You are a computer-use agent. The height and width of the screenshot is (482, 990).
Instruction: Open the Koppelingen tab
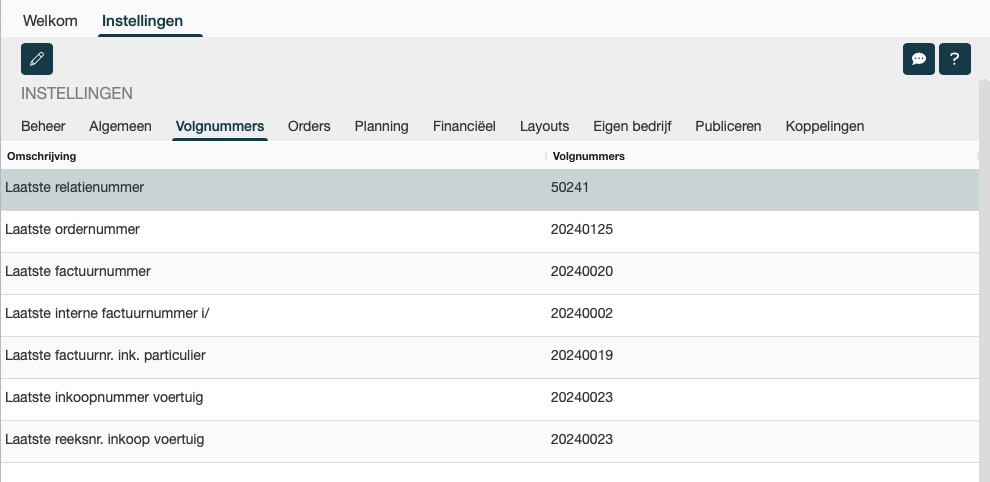click(x=825, y=126)
